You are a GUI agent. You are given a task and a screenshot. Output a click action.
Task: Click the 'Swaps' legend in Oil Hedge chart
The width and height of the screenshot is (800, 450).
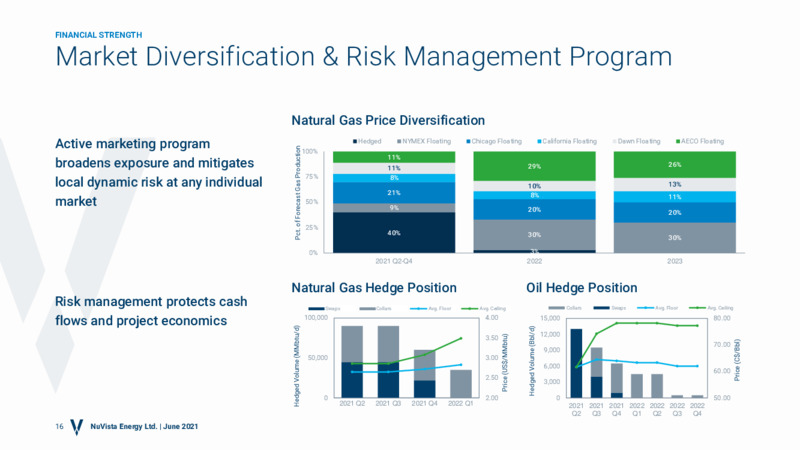pos(609,308)
